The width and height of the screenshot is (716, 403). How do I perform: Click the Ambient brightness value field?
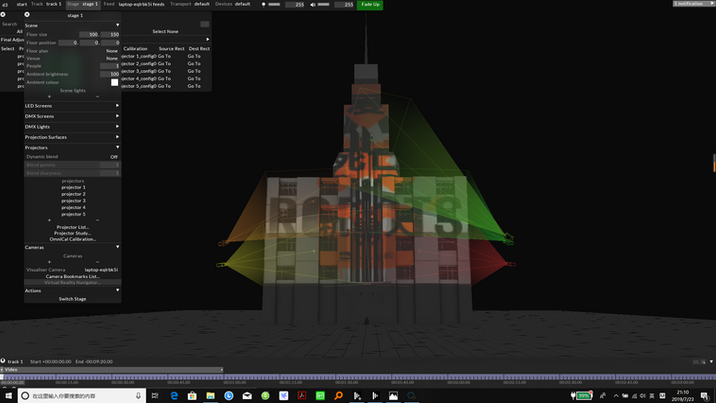point(110,74)
